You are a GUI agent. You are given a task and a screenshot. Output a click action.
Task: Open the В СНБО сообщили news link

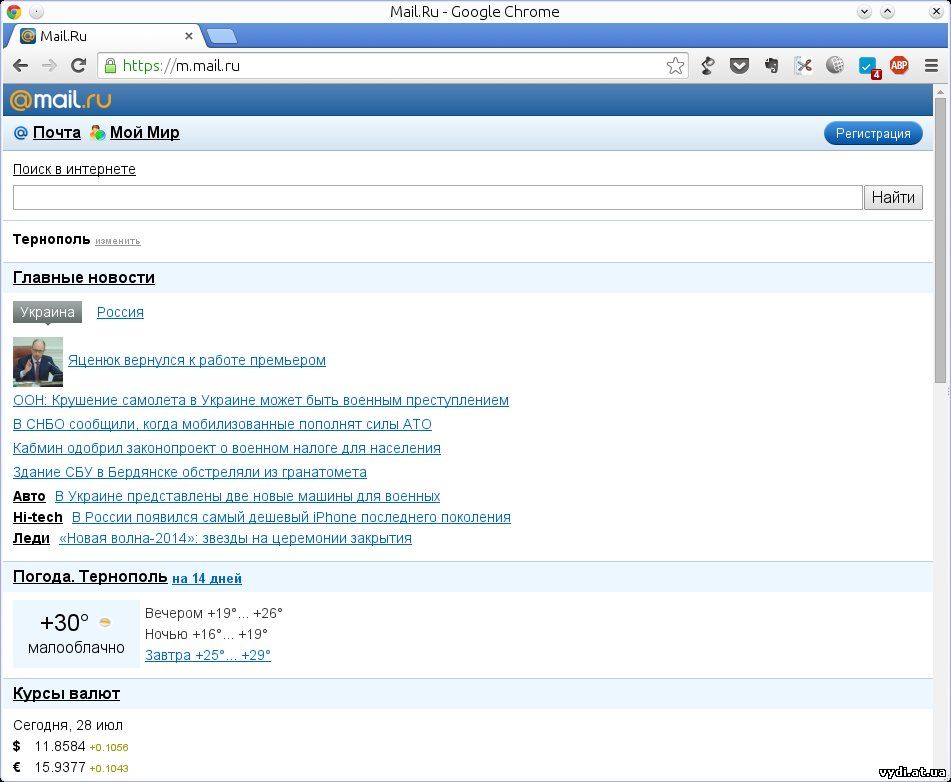pos(223,425)
